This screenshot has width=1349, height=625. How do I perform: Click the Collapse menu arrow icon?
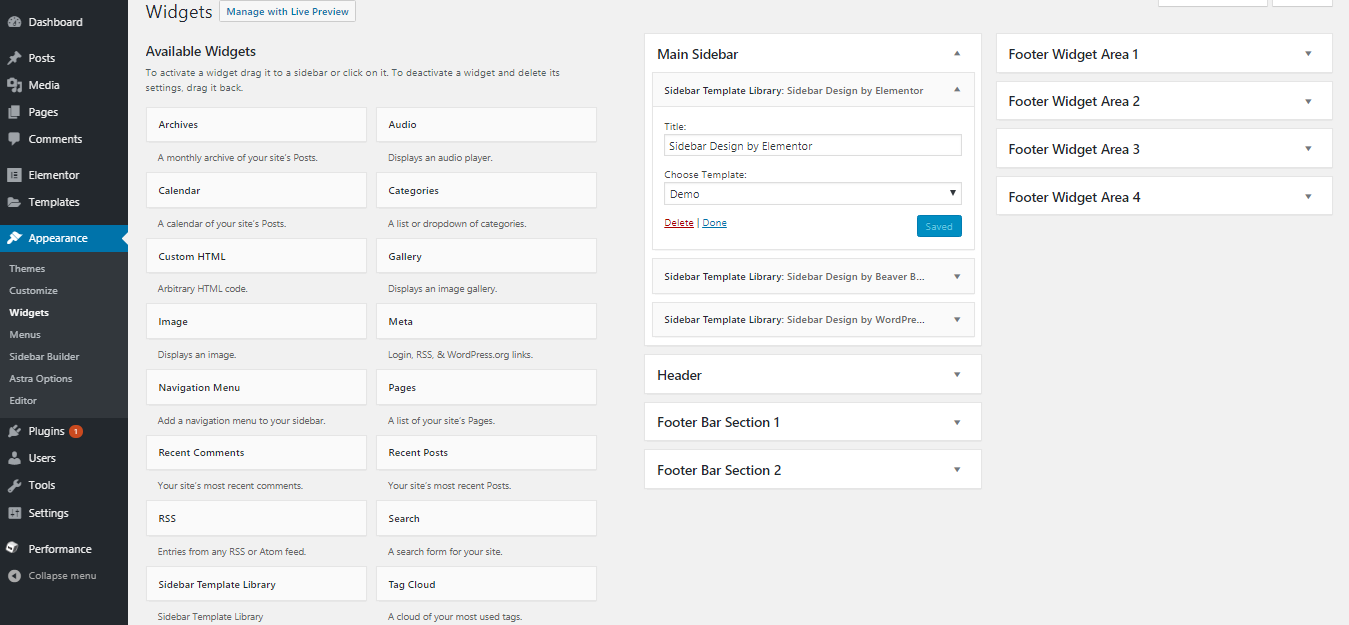tap(14, 576)
